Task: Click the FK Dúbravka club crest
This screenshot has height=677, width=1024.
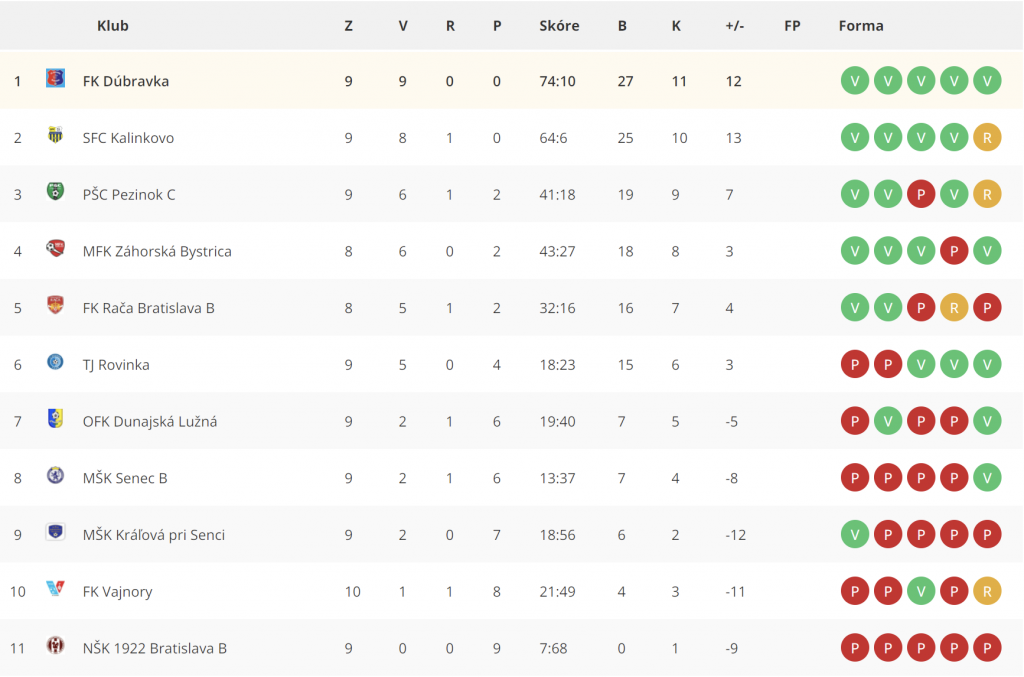Action: tap(56, 78)
